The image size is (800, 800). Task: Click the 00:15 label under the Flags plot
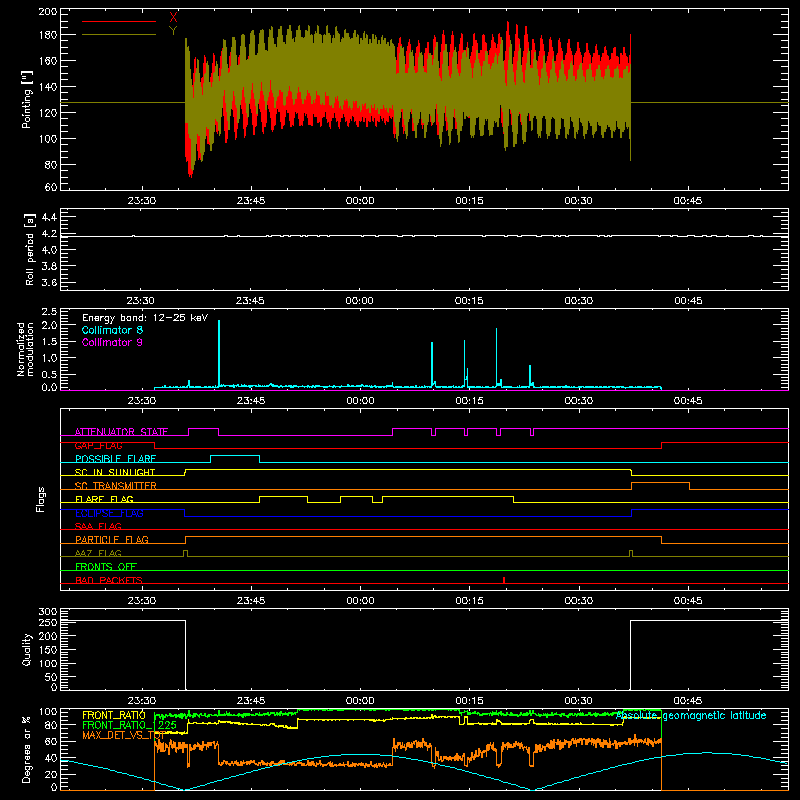(x=469, y=601)
